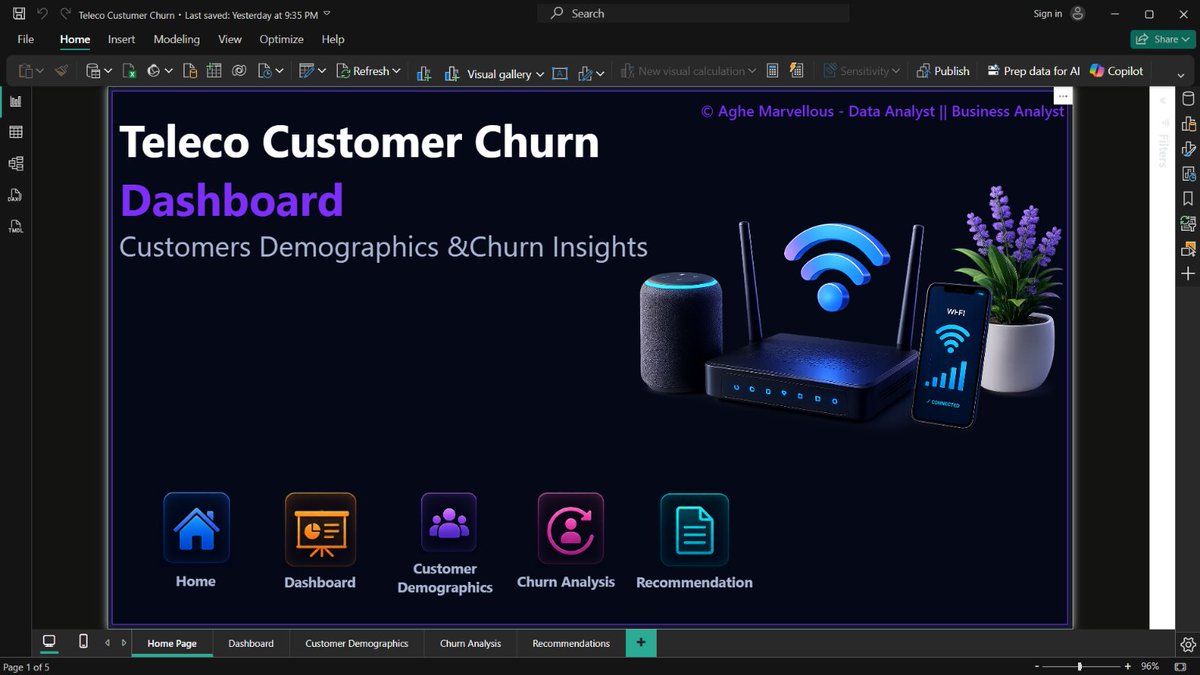This screenshot has height=675, width=1200.
Task: Click Sign in at top right
Action: coord(1048,14)
